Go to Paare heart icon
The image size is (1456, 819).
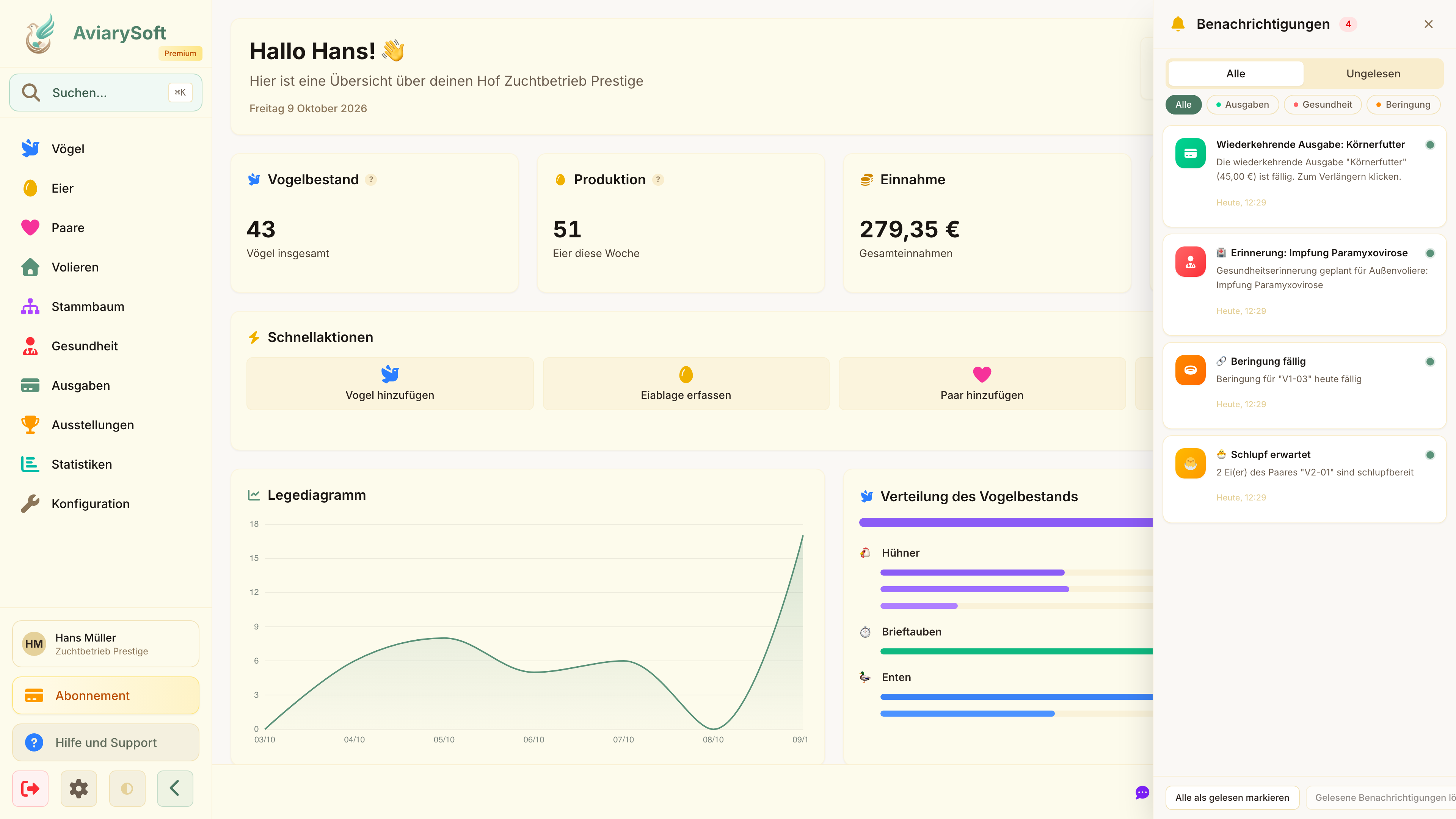point(30,227)
